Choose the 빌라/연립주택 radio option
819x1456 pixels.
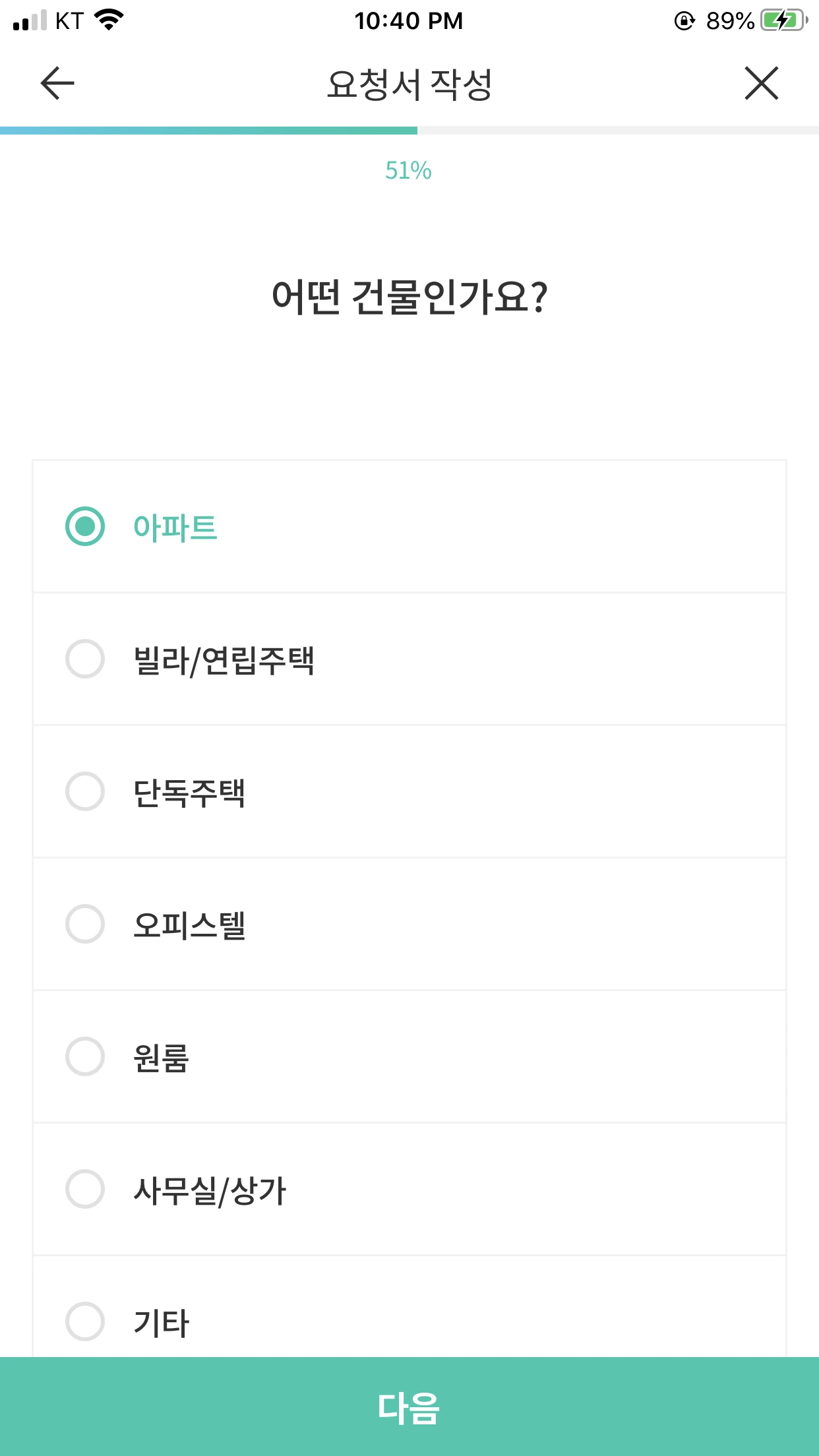point(85,659)
